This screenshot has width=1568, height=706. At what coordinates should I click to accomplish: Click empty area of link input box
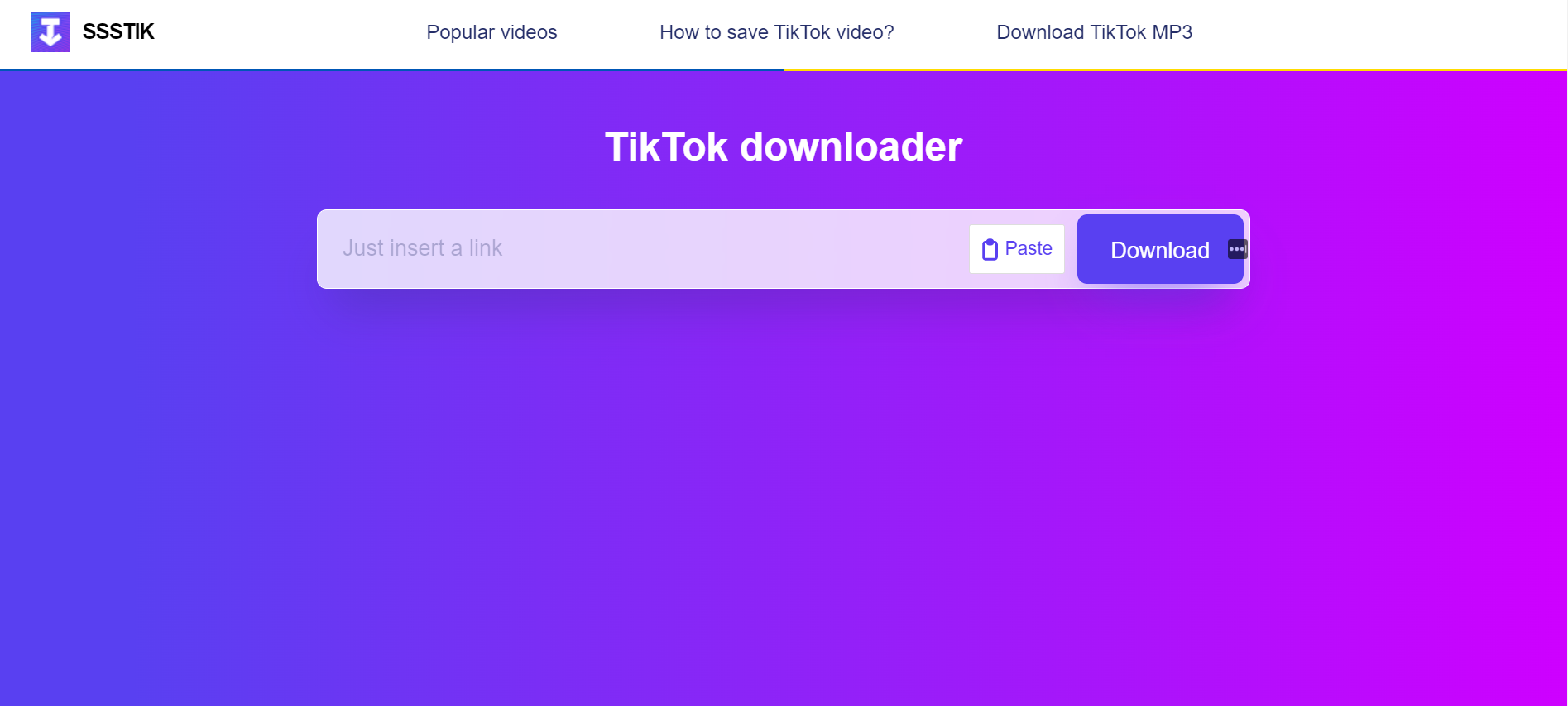click(x=728, y=249)
